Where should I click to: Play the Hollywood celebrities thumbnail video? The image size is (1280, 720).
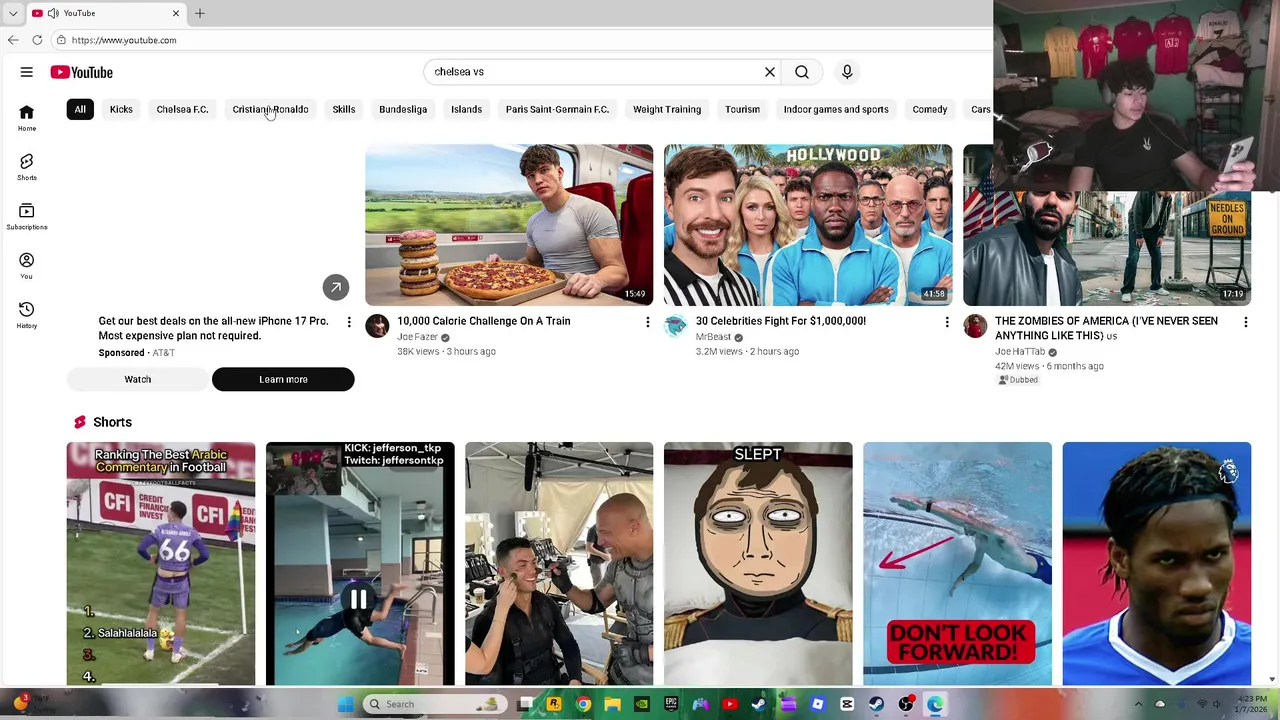point(808,225)
